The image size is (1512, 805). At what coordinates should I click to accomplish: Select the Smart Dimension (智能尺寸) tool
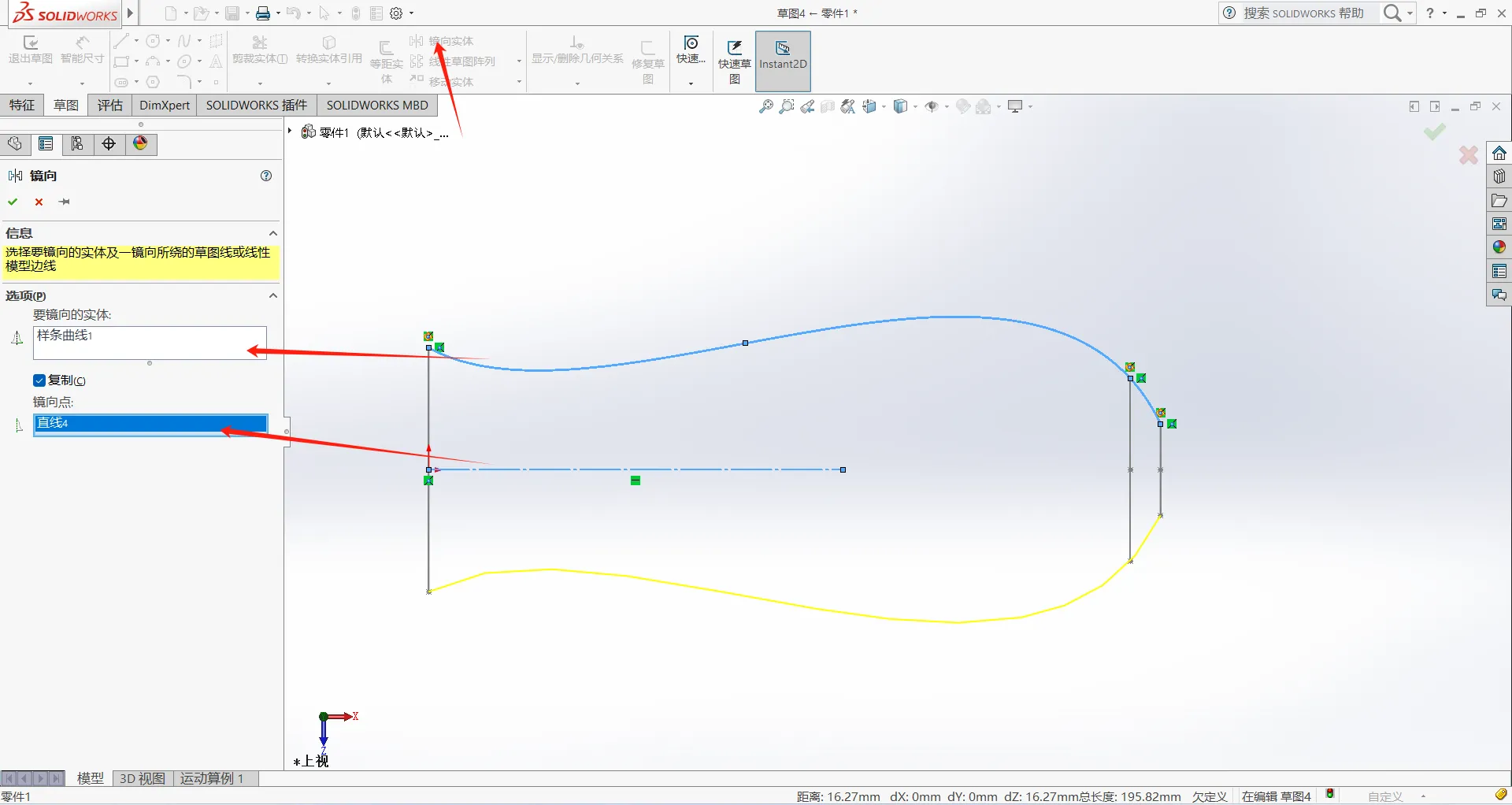click(x=82, y=50)
